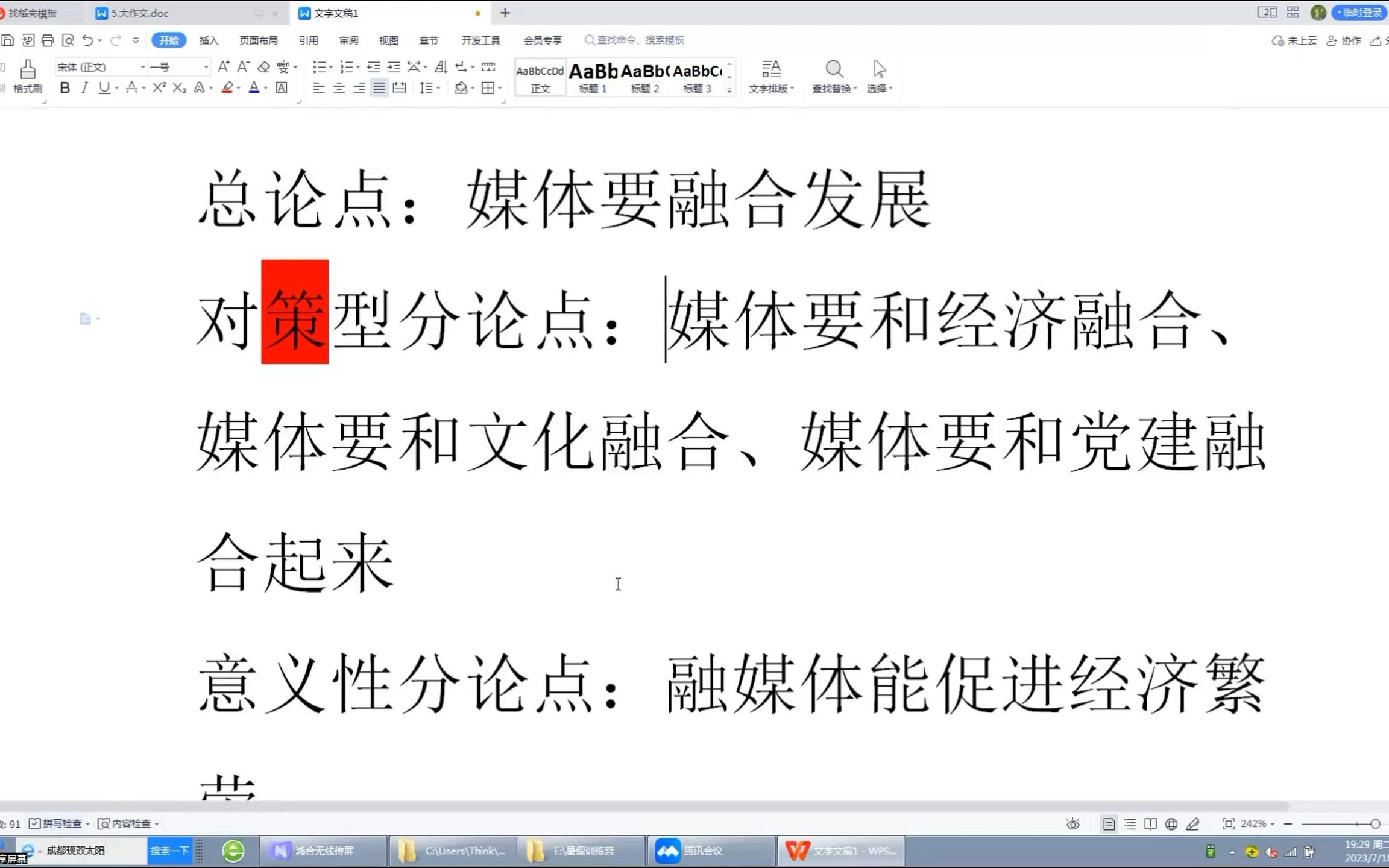Apply 标题 2 heading style

[x=645, y=77]
